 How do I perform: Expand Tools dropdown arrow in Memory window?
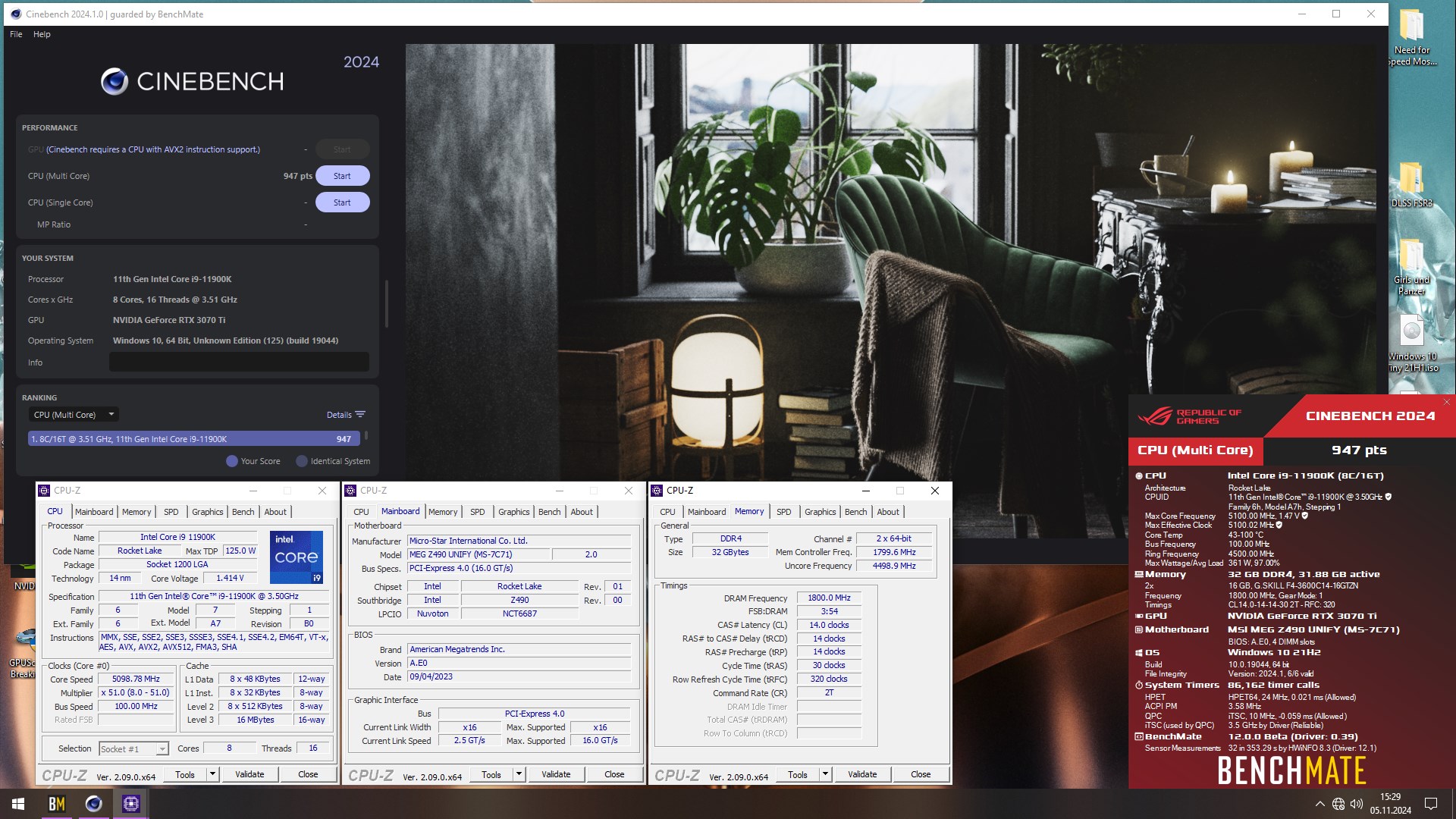825,774
